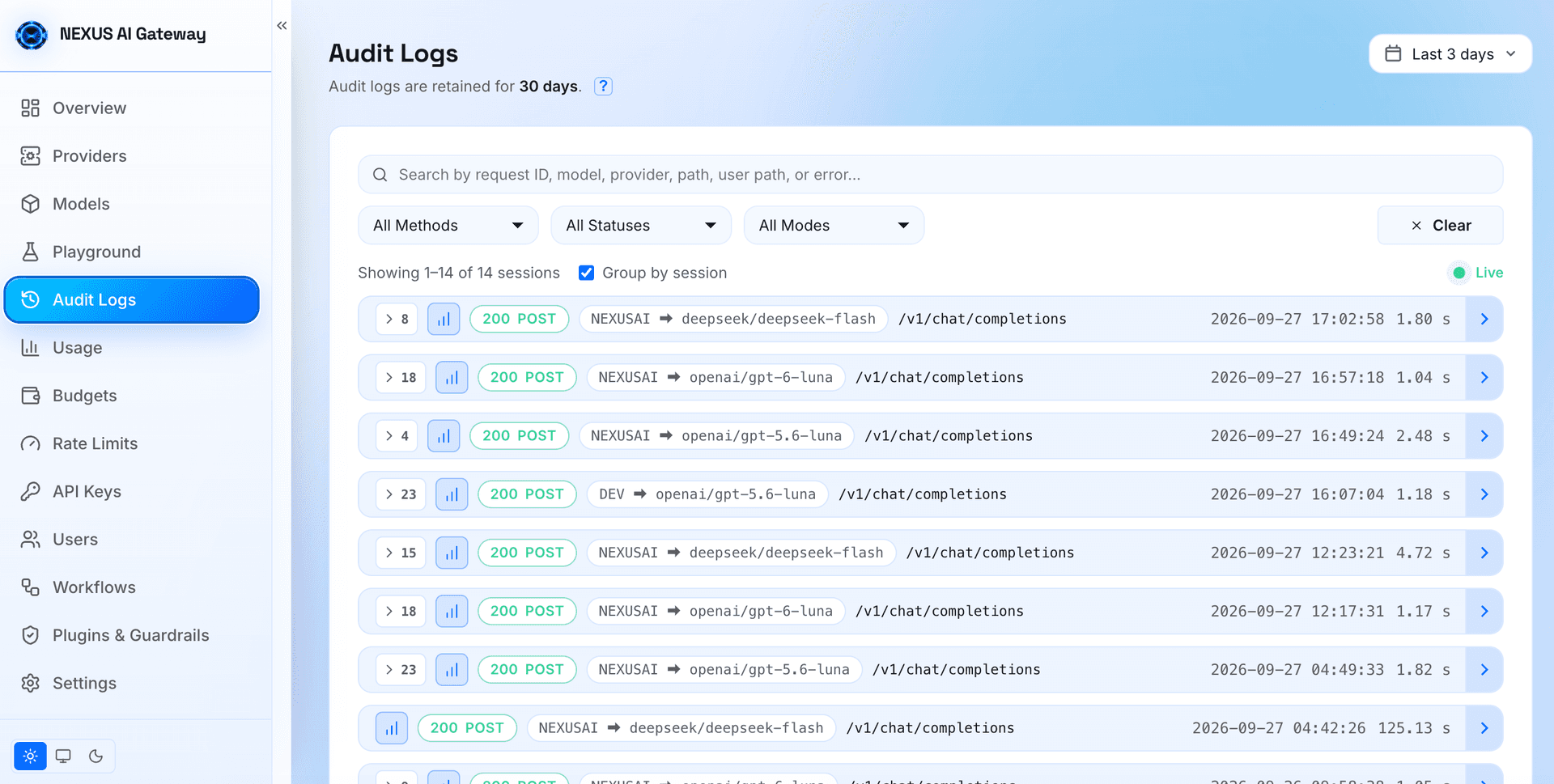Open the Usage page
The image size is (1554, 784).
(x=132, y=348)
